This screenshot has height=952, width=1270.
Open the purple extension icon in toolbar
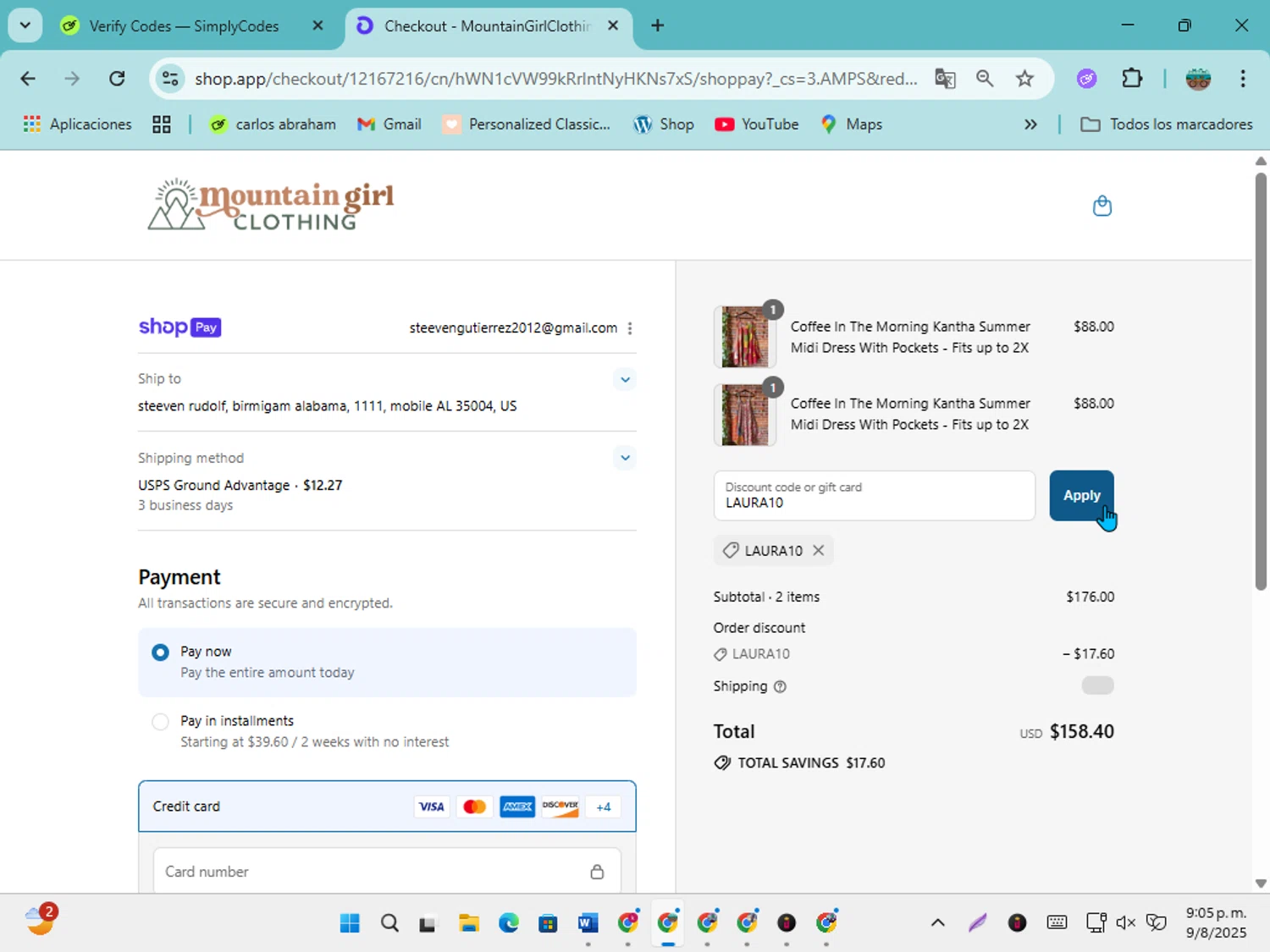pos(1087,79)
